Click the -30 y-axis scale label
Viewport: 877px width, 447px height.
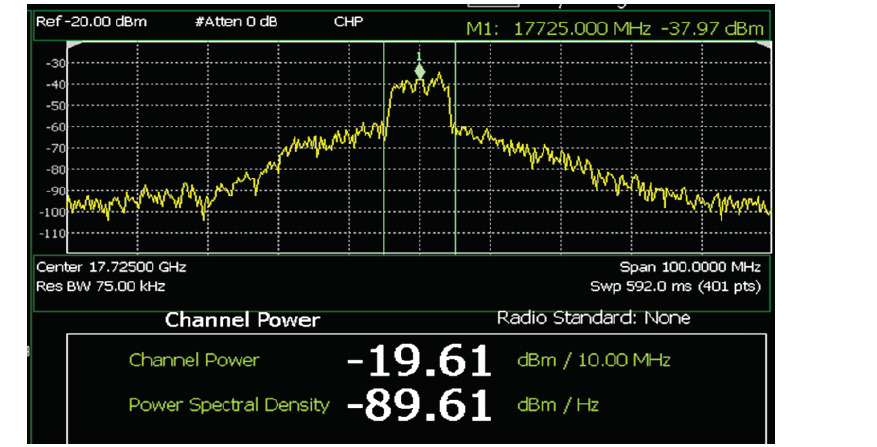(55, 63)
